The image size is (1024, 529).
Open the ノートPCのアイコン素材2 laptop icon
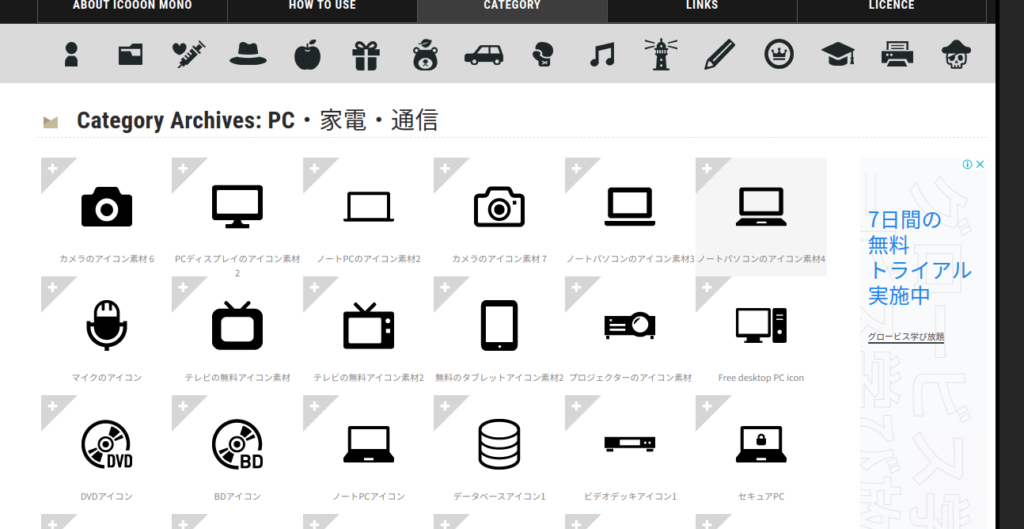(368, 207)
